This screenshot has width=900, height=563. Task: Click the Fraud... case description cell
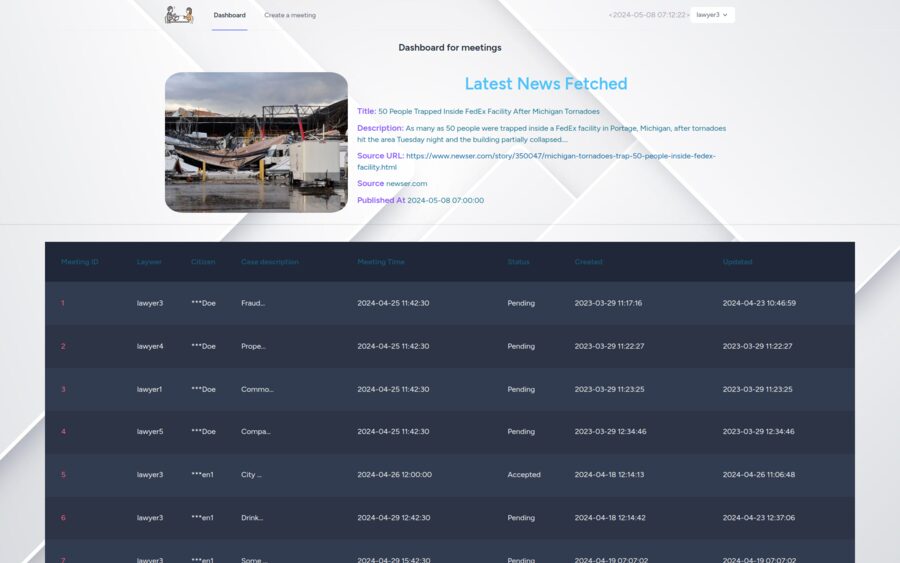click(253, 303)
